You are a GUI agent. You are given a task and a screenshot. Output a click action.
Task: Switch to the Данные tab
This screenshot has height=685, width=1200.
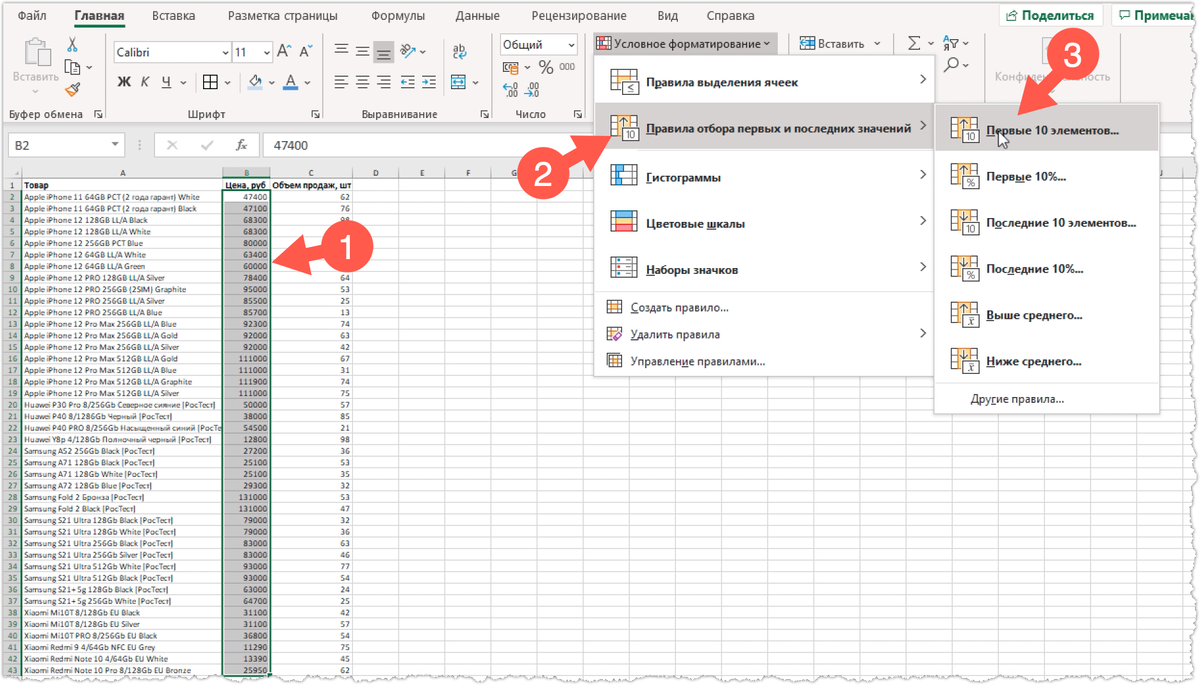477,16
